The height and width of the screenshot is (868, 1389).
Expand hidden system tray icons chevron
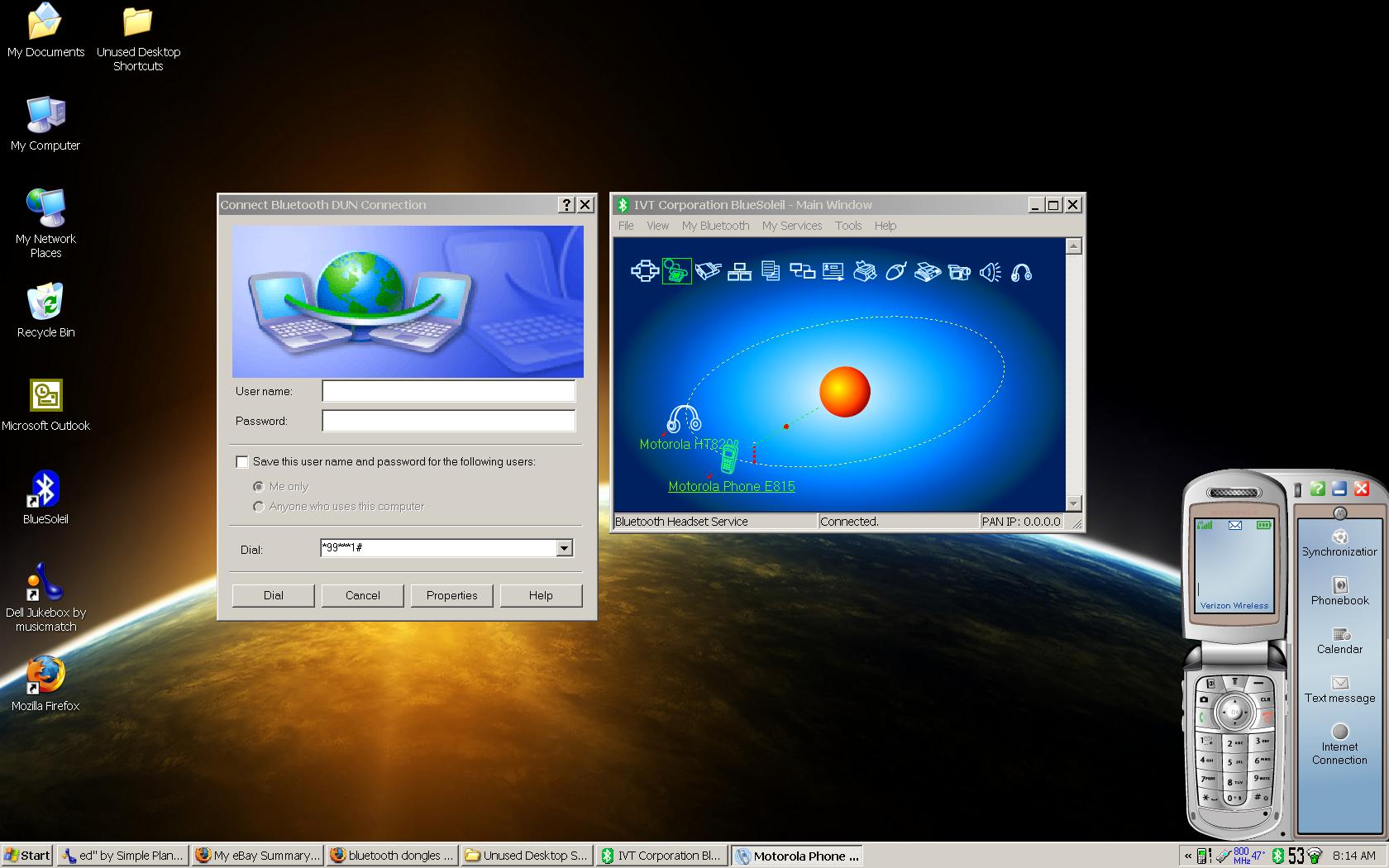click(1188, 856)
